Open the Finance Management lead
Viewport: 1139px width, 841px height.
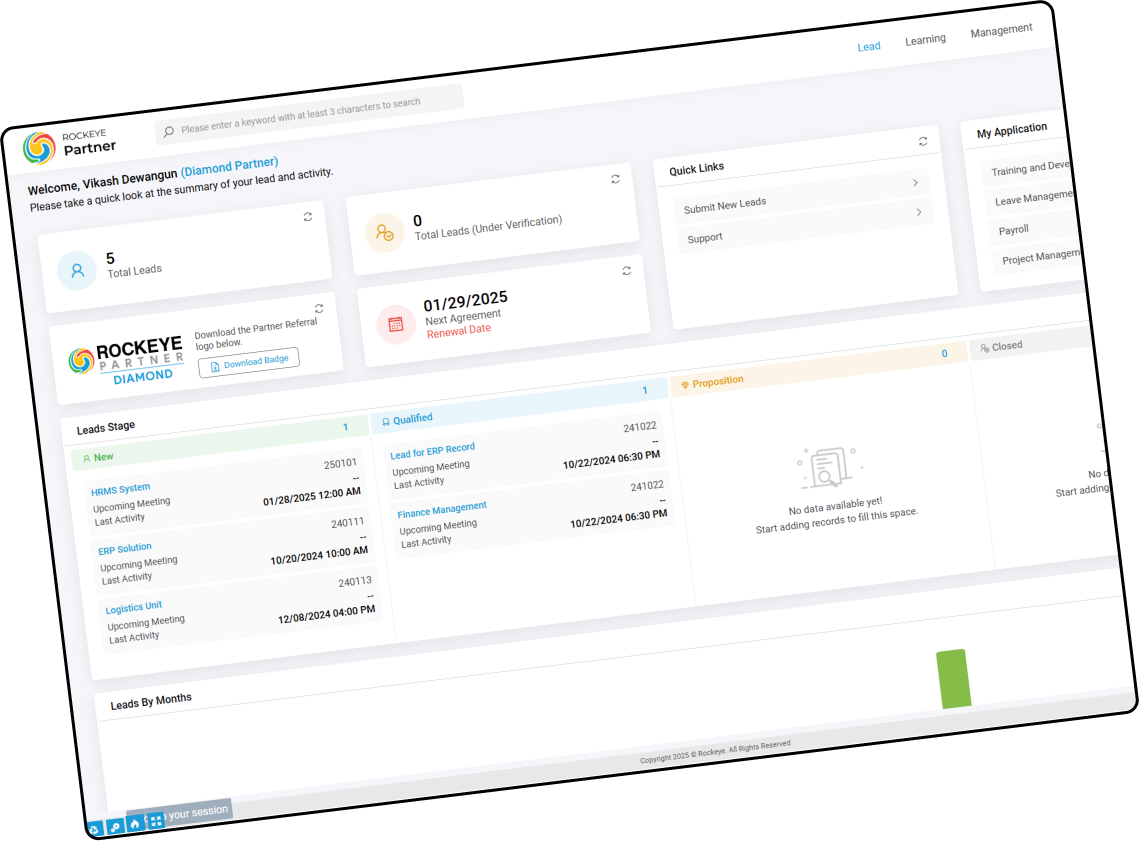click(442, 509)
